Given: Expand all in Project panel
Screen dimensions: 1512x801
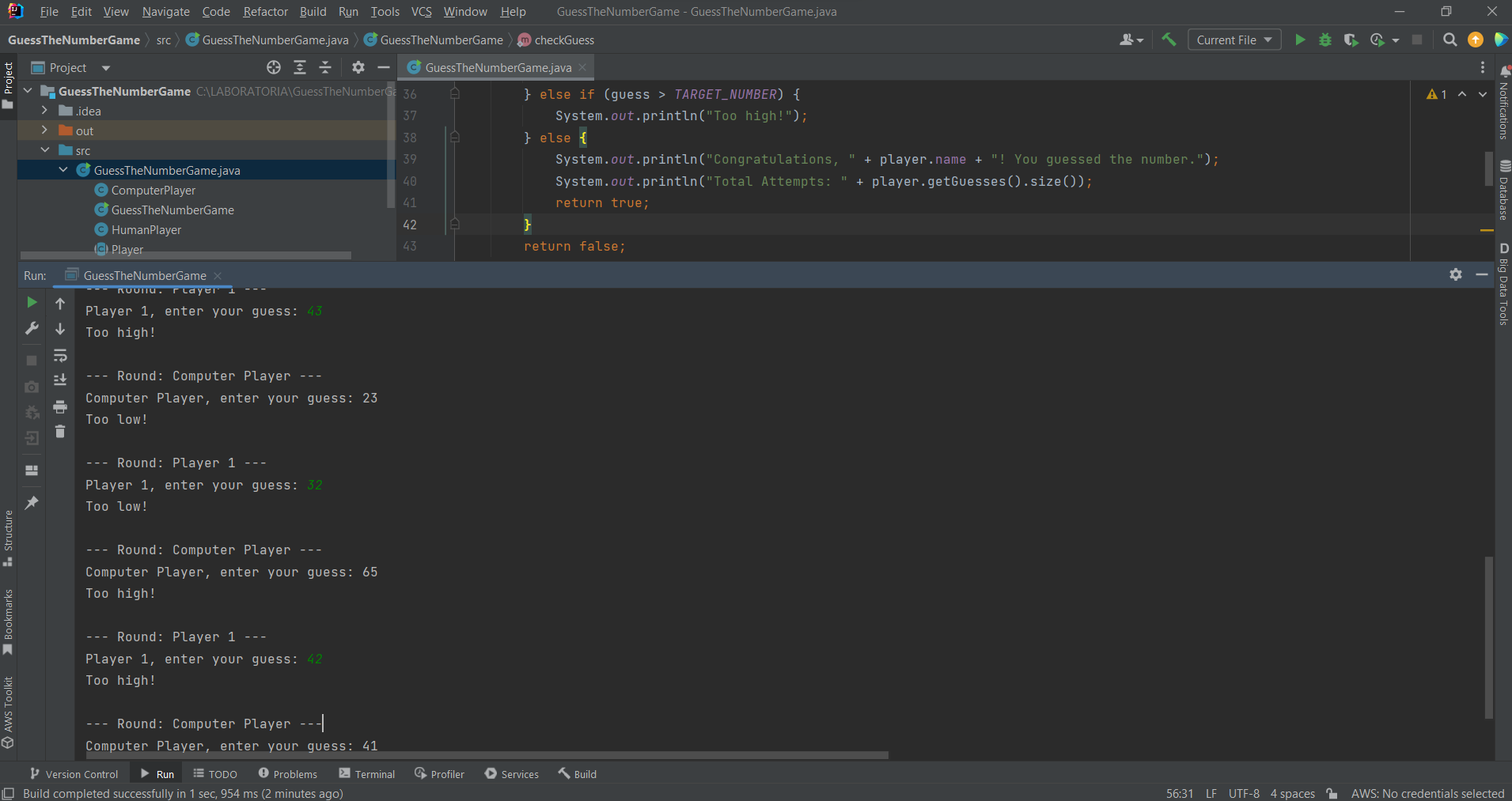Looking at the screenshot, I should 300,67.
